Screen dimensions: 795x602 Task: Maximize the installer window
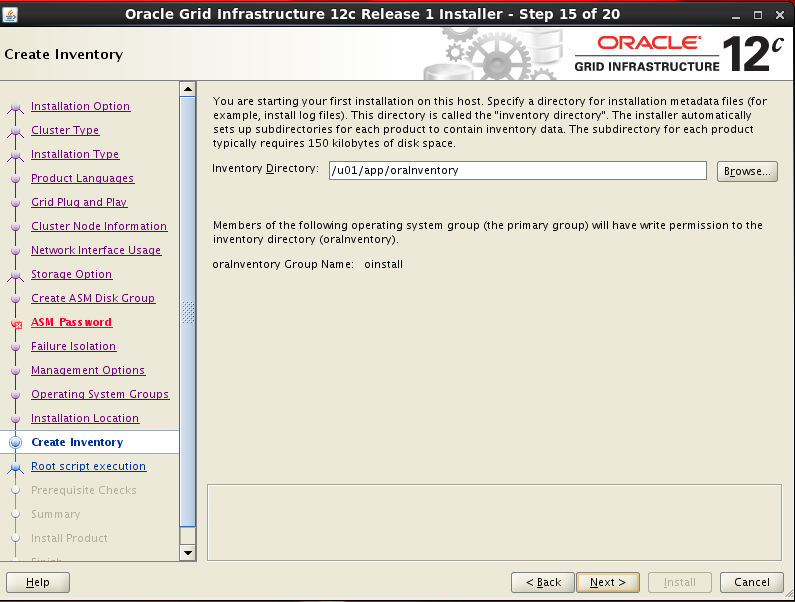(x=758, y=15)
